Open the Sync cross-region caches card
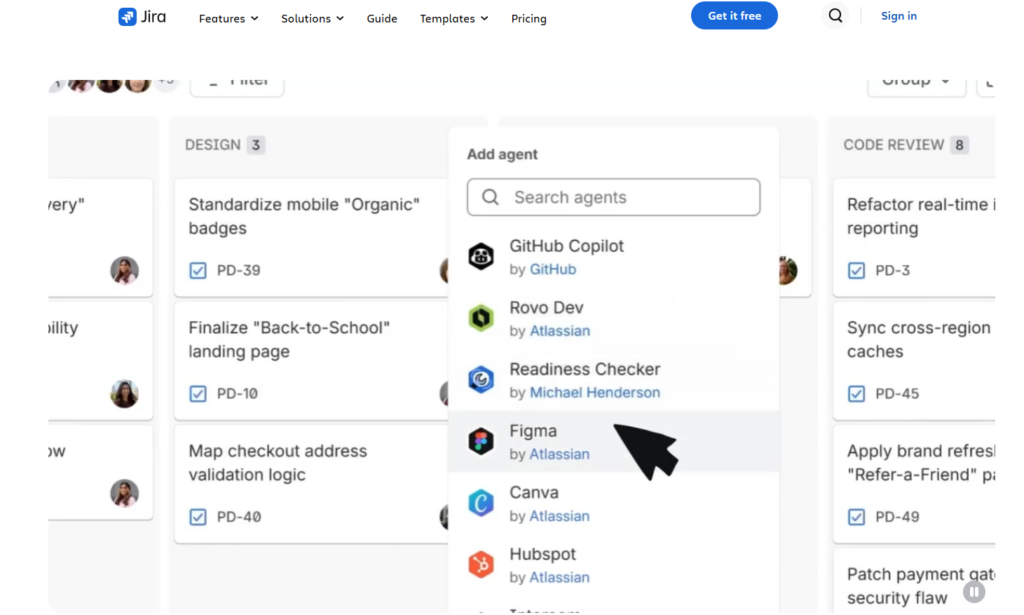The image size is (1024, 615). [914, 361]
